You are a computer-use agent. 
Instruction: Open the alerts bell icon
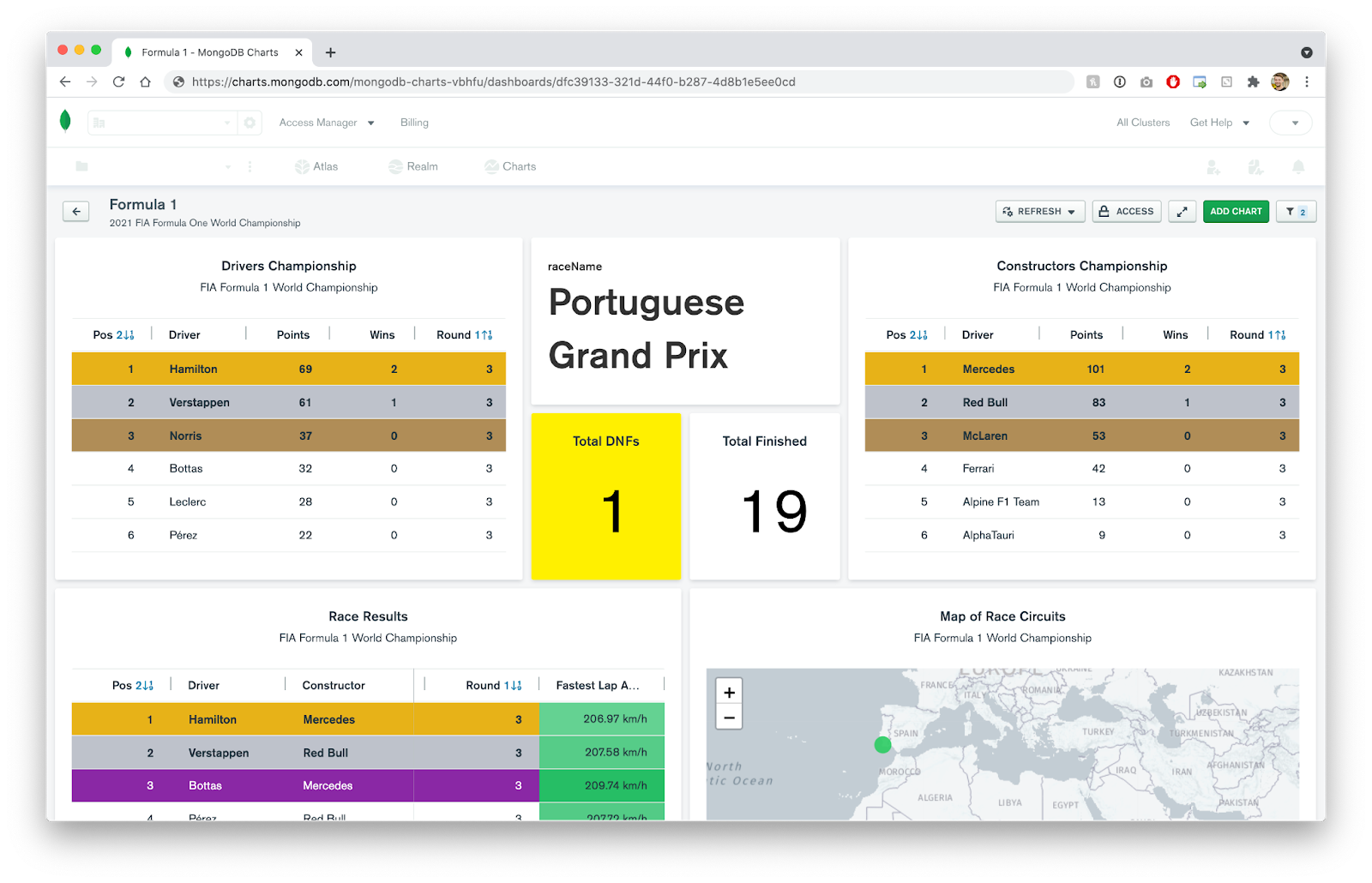(1298, 166)
